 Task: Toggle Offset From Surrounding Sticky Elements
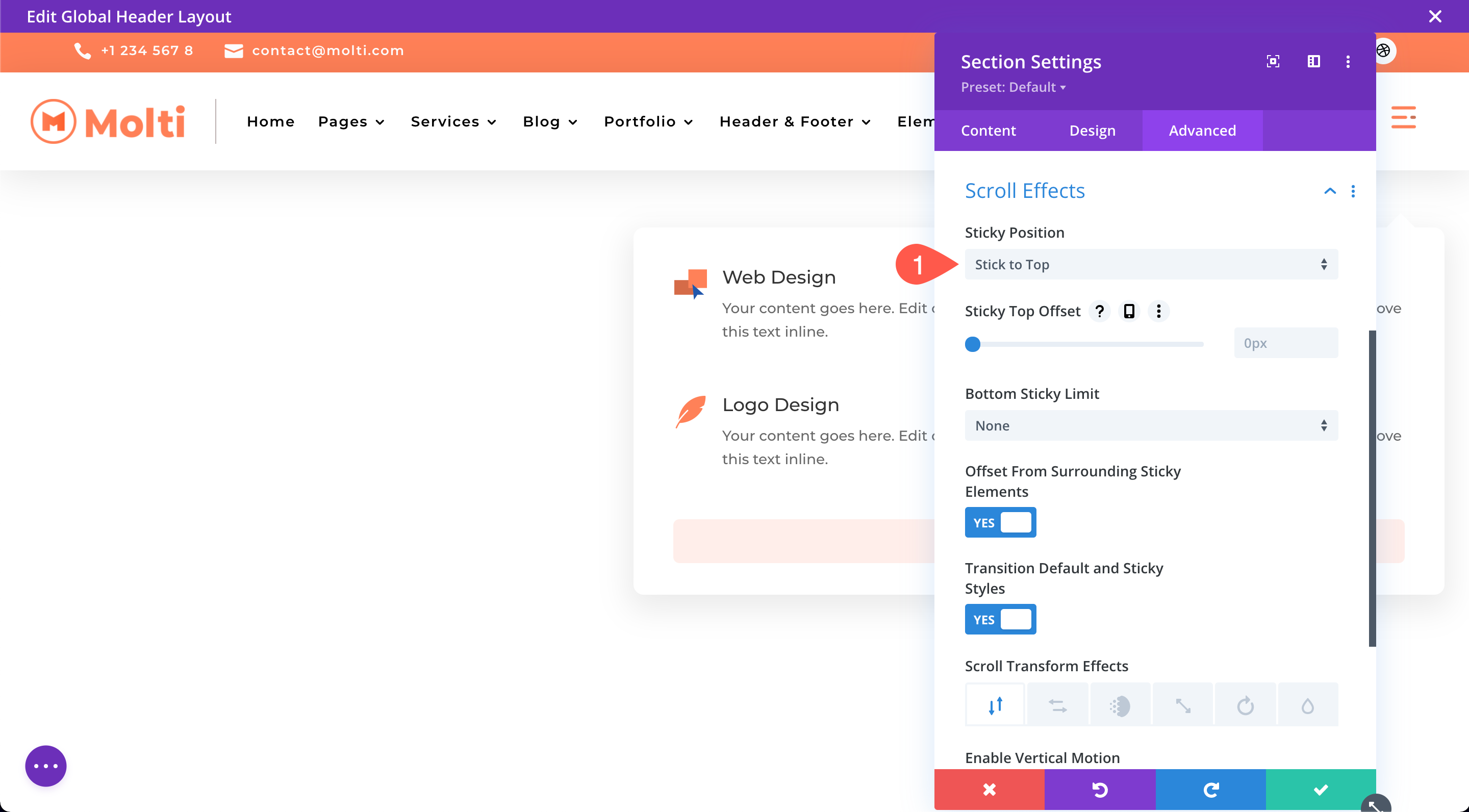click(1000, 522)
